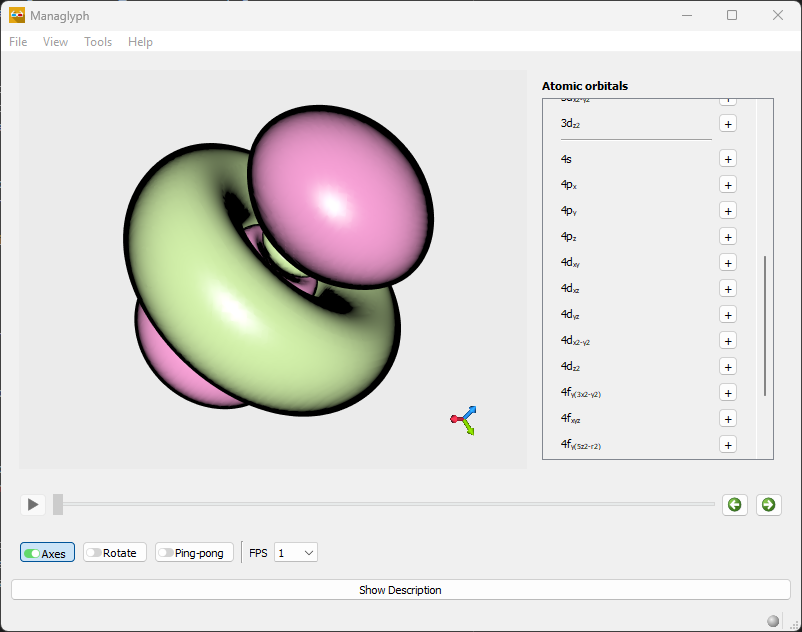Click the atomic orbitals list scrollbar
Screen dimensions: 802x632
[765, 325]
